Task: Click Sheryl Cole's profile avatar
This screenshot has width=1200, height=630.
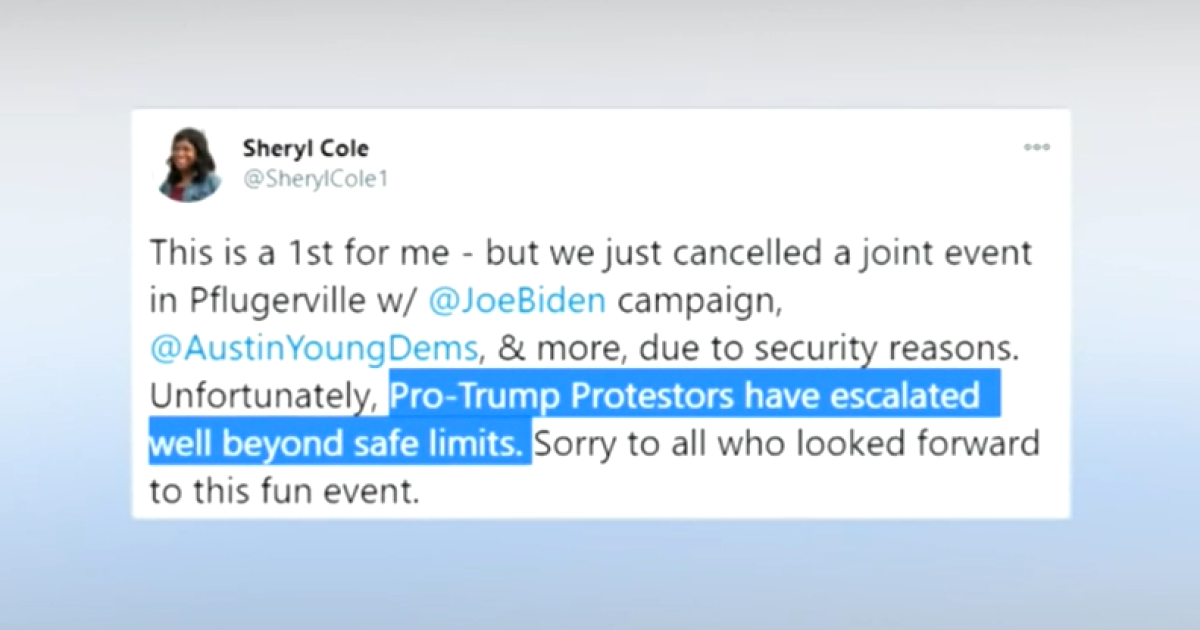Action: [190, 164]
